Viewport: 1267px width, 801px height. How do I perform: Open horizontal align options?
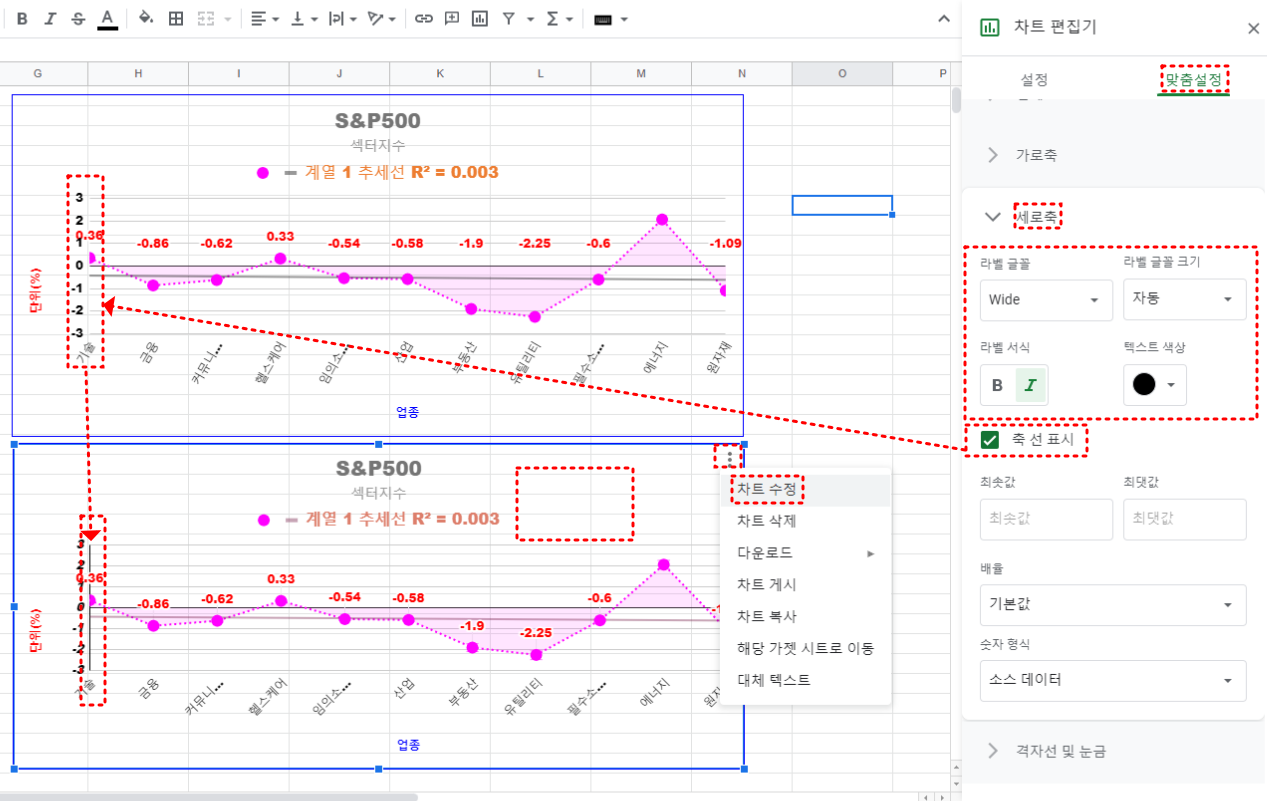pyautogui.click(x=265, y=18)
